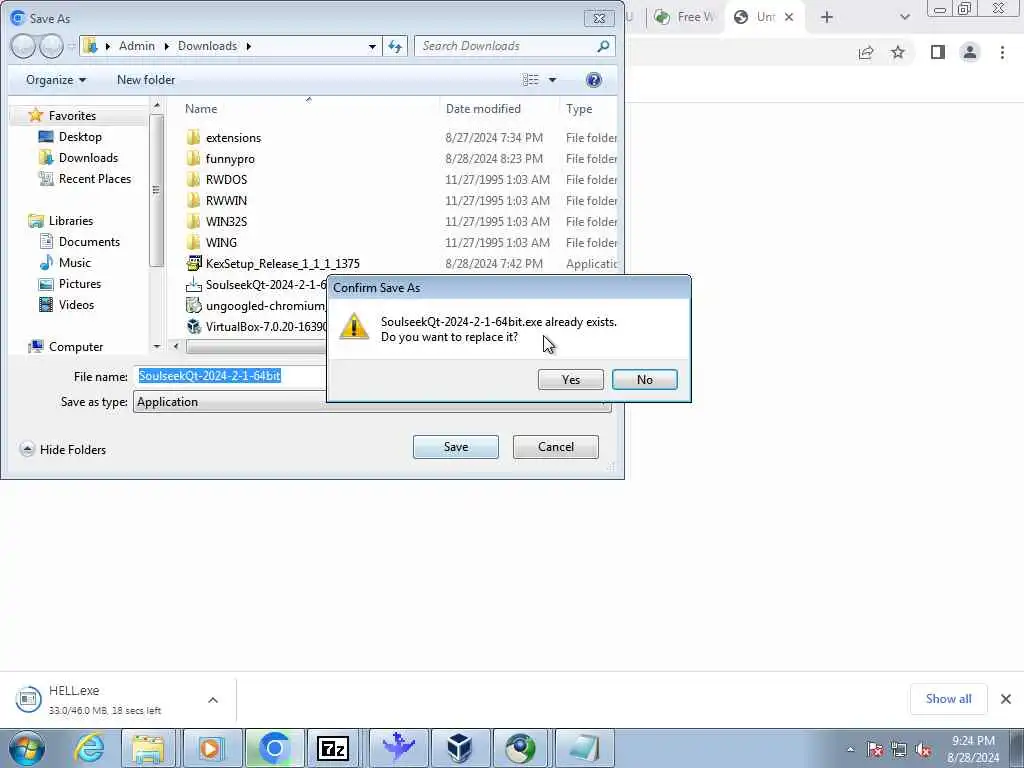Select the RWWIN folder
This screenshot has width=1024, height=768.
(226, 200)
